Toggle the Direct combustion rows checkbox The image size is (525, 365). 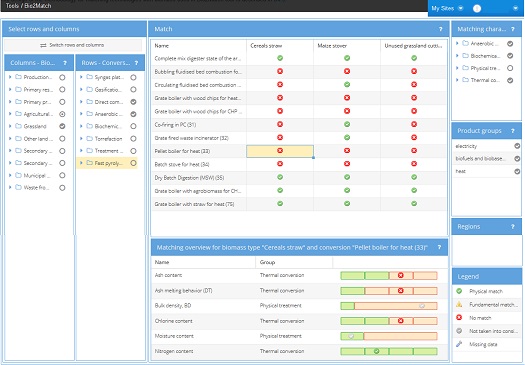pos(133,102)
